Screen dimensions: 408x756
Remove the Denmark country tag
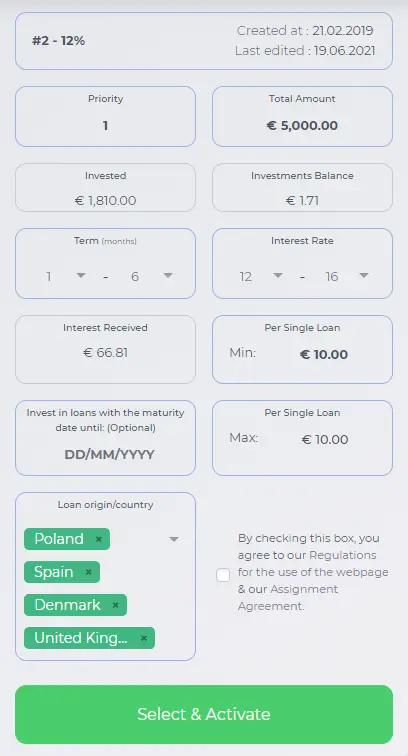tap(115, 605)
